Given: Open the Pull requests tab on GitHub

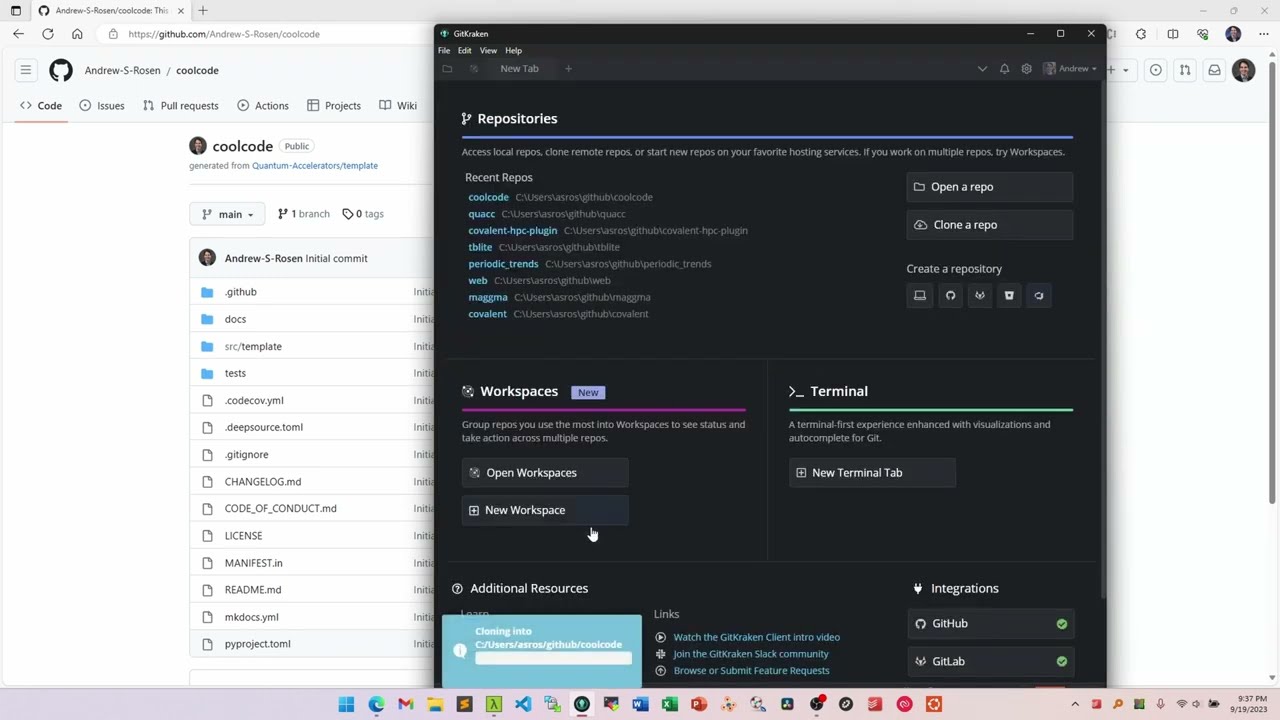Looking at the screenshot, I should point(180,105).
